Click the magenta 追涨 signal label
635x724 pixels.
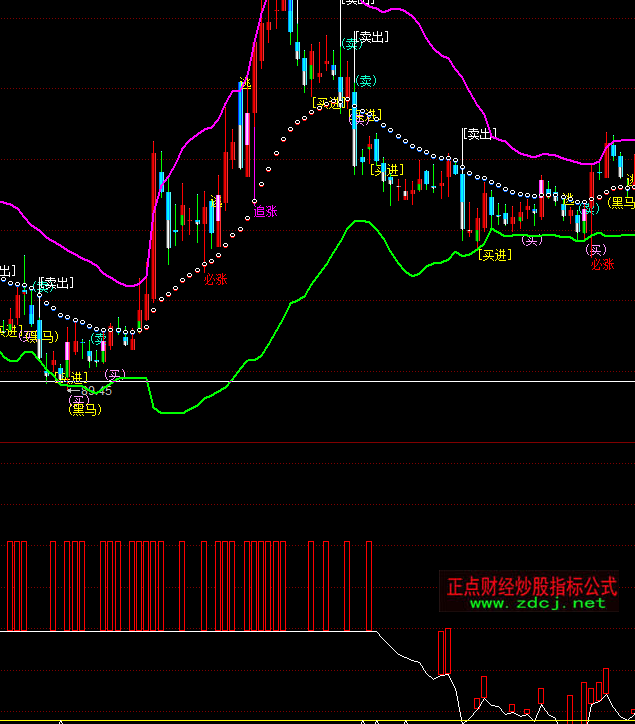[265, 211]
